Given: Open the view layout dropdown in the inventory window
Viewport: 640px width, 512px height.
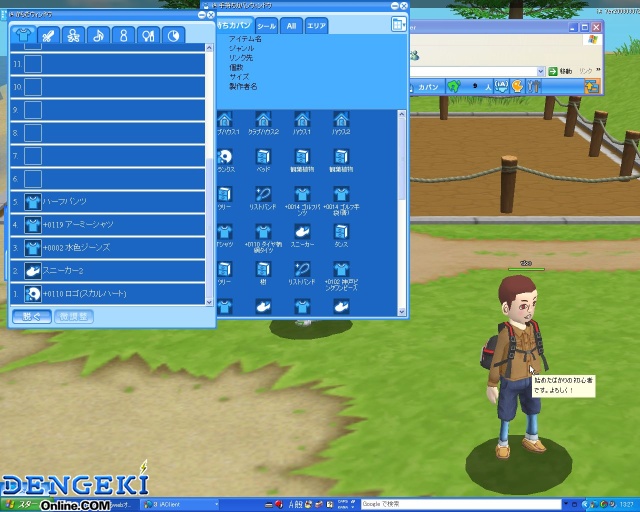Looking at the screenshot, I should (x=398, y=24).
